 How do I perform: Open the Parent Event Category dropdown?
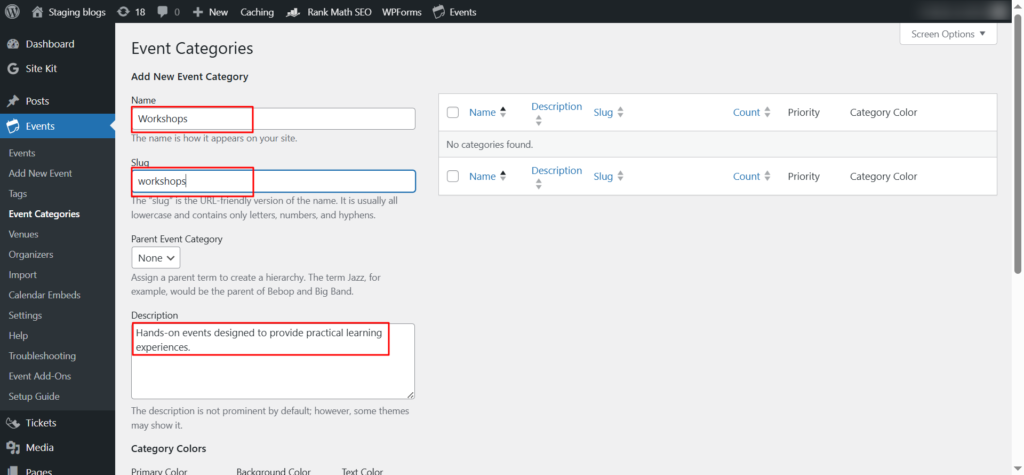155,258
